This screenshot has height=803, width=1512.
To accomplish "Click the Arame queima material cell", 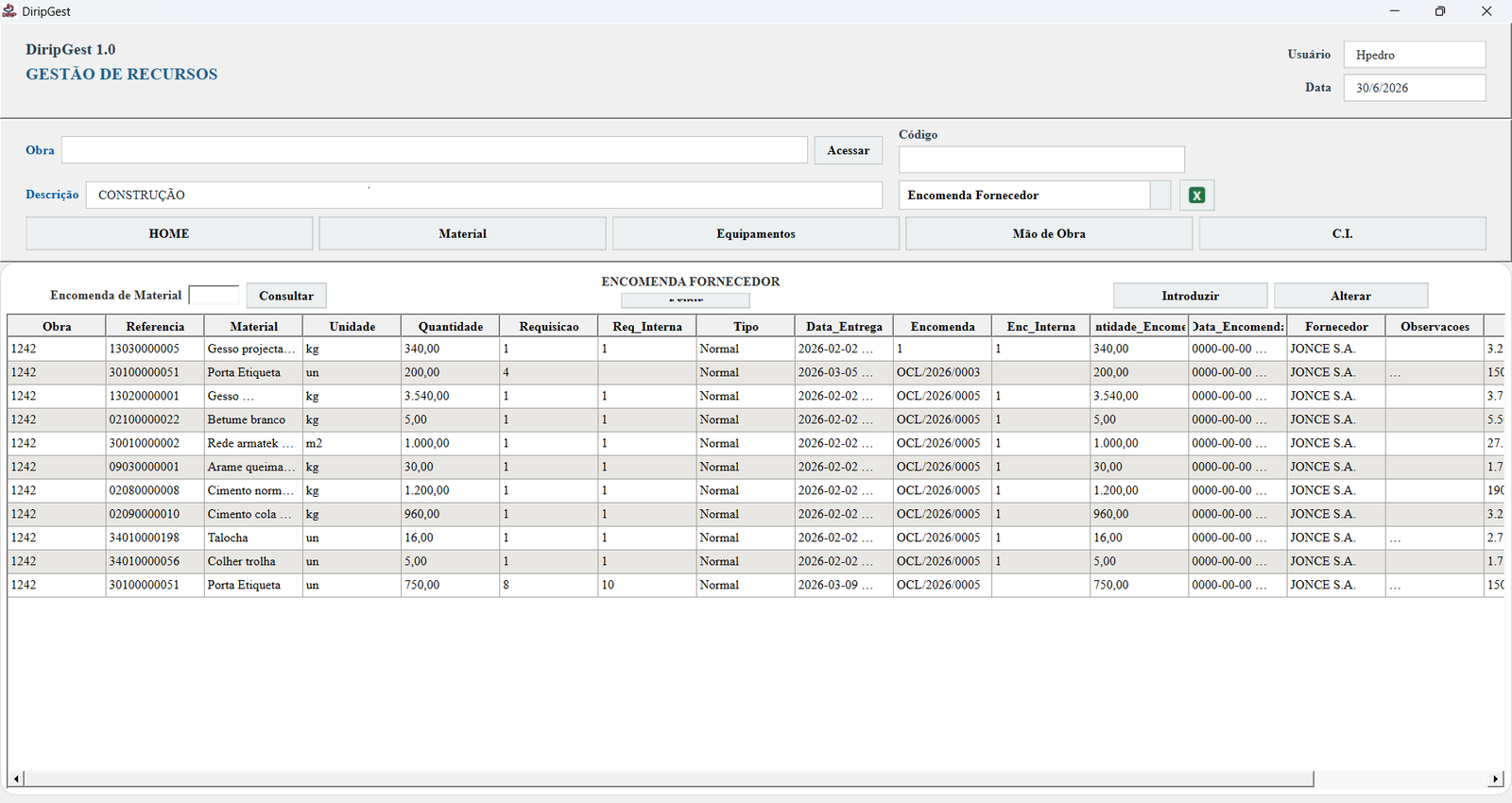I will click(x=254, y=467).
